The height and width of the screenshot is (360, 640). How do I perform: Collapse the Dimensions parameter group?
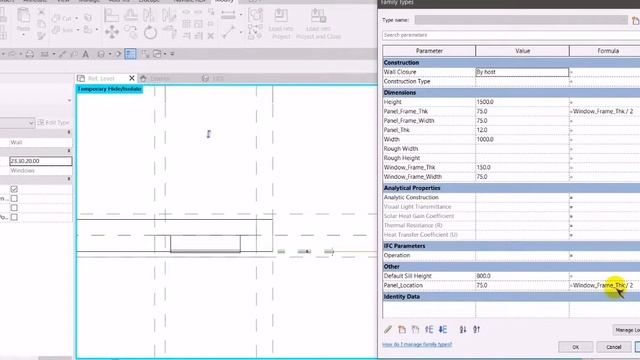[x=511, y=93]
